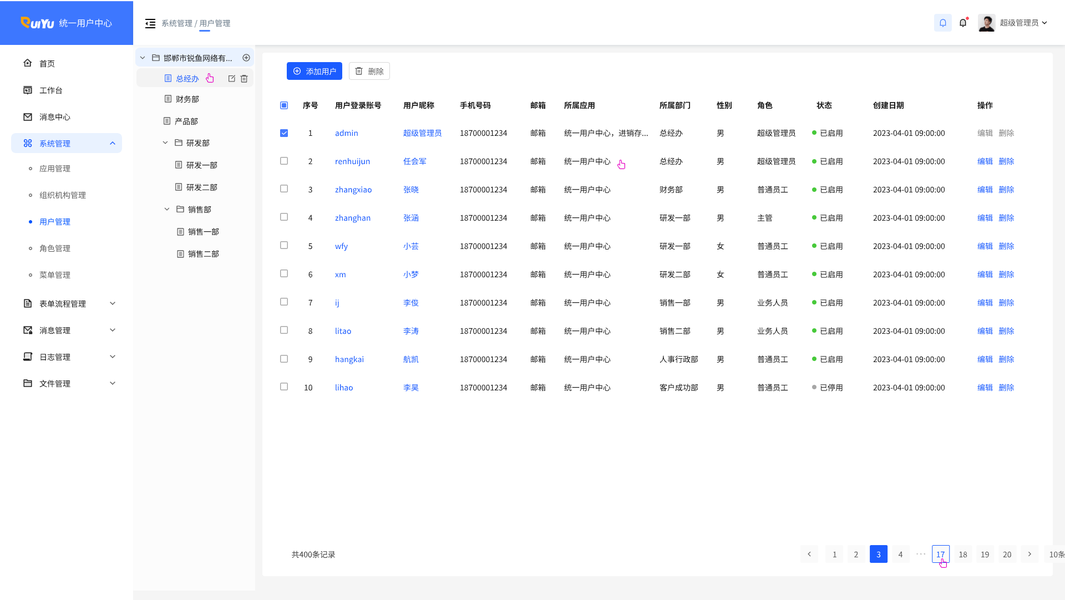Select 产品部 in the department tree
This screenshot has height=600, width=1065.
[186, 122]
